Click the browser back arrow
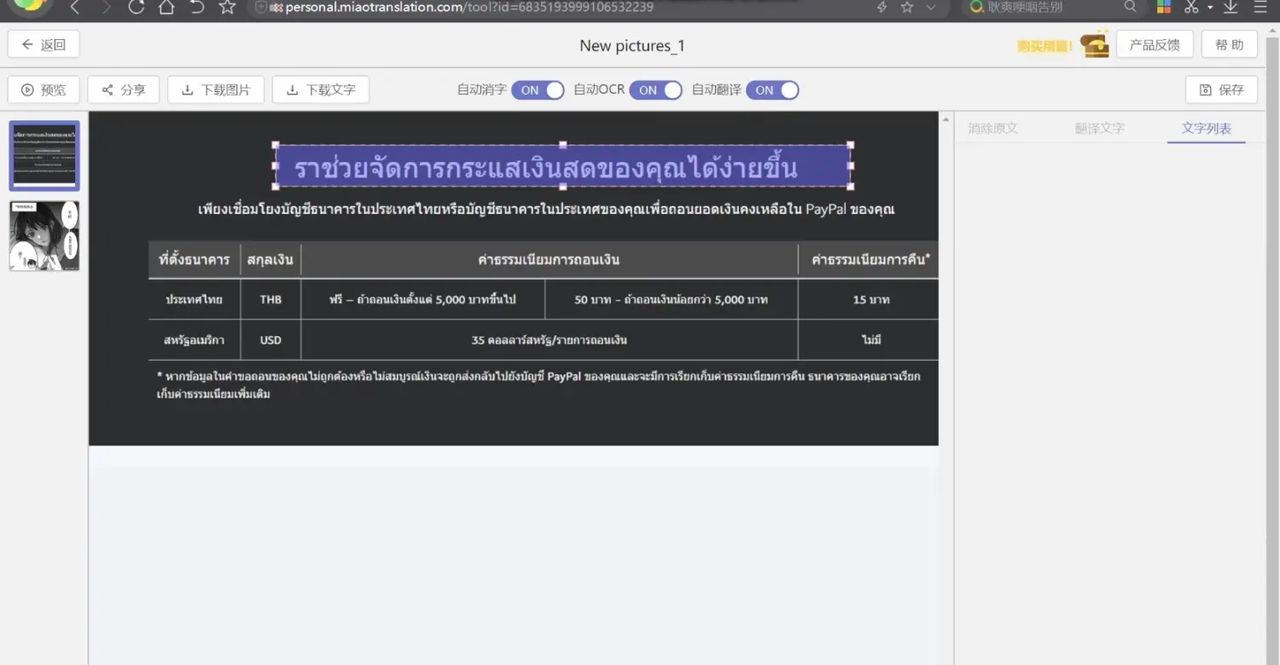The image size is (1280, 665). click(x=75, y=8)
